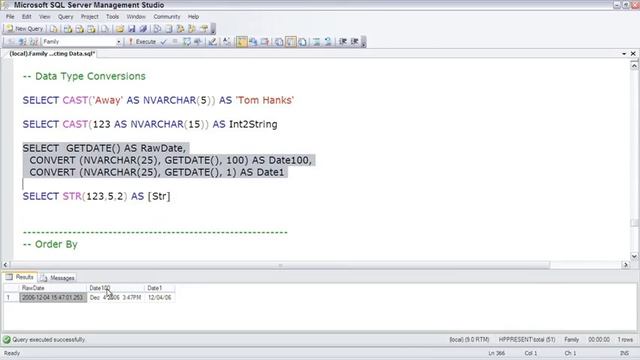Open an Analysis Services XMLA Query
The width and height of the screenshot is (640, 360).
pos(91,29)
